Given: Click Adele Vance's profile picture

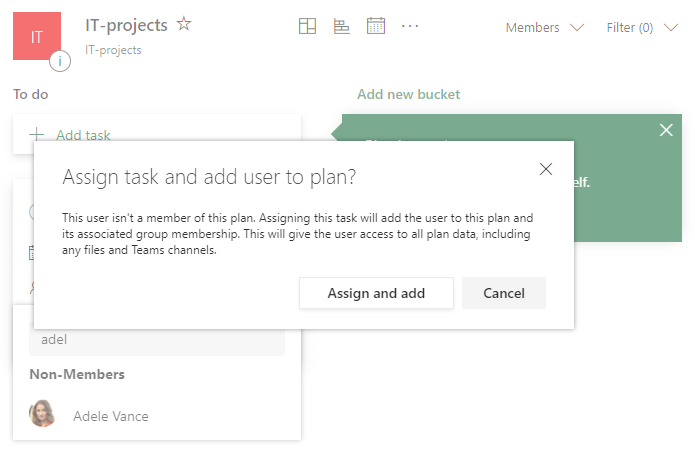Looking at the screenshot, I should pyautogui.click(x=42, y=415).
